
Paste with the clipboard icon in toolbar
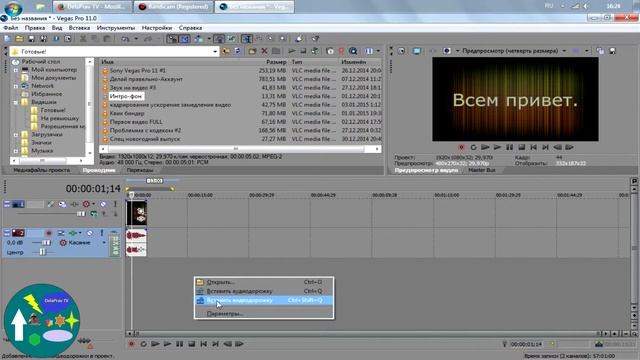(x=107, y=39)
